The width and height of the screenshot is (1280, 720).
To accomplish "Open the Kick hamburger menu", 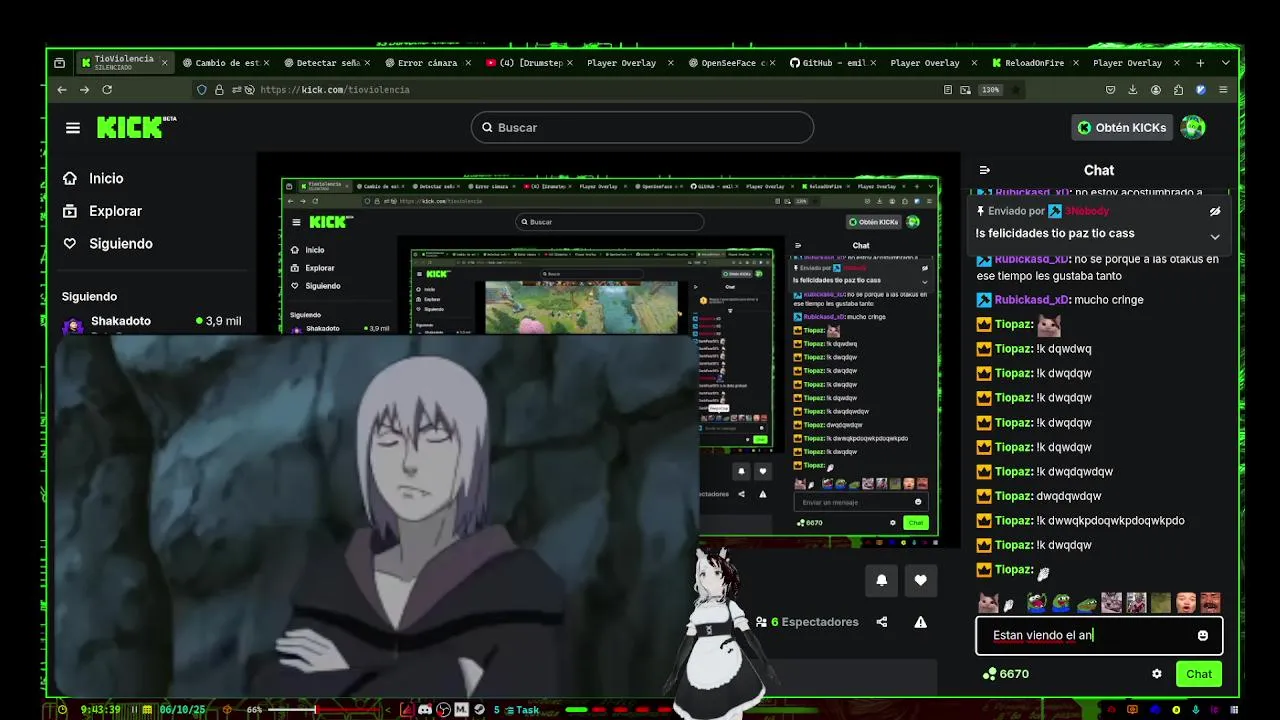I will click(x=73, y=127).
